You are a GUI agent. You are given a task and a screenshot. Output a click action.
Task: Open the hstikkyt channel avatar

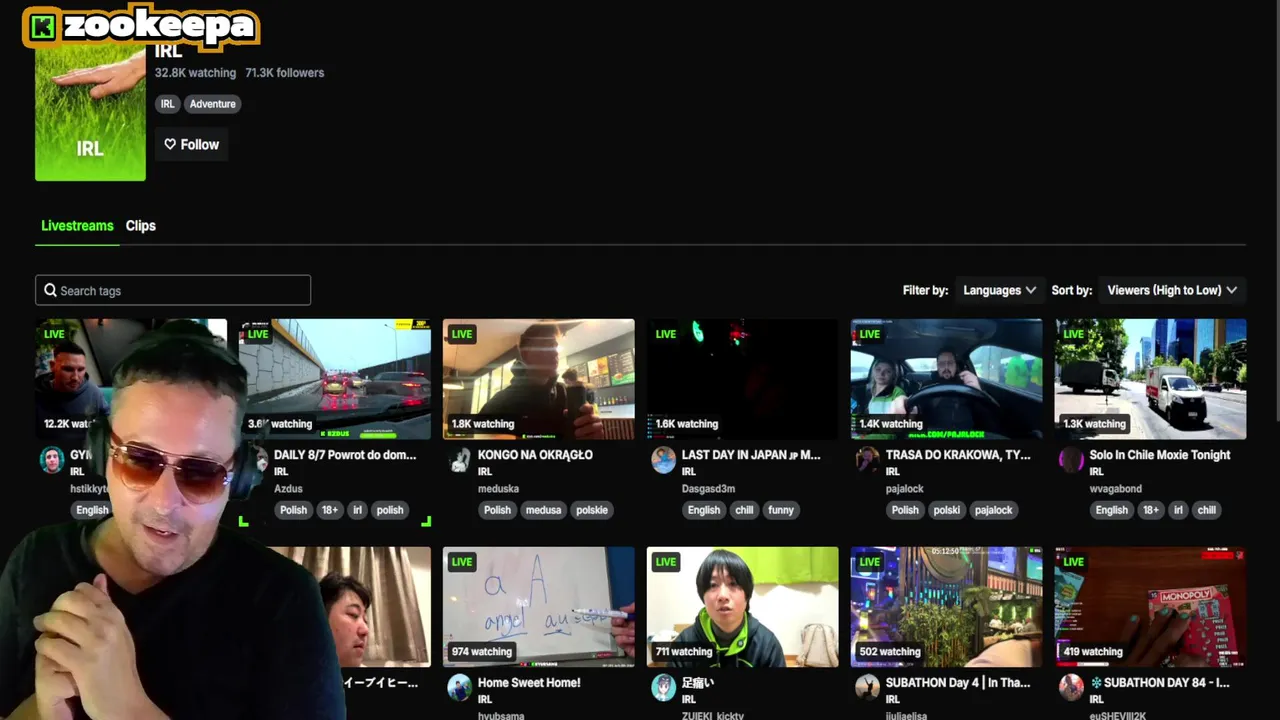(x=52, y=460)
